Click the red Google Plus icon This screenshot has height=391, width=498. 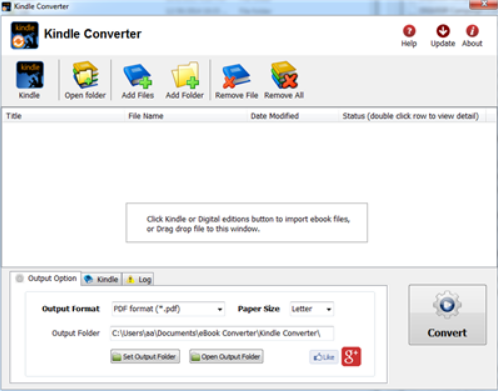(x=351, y=357)
